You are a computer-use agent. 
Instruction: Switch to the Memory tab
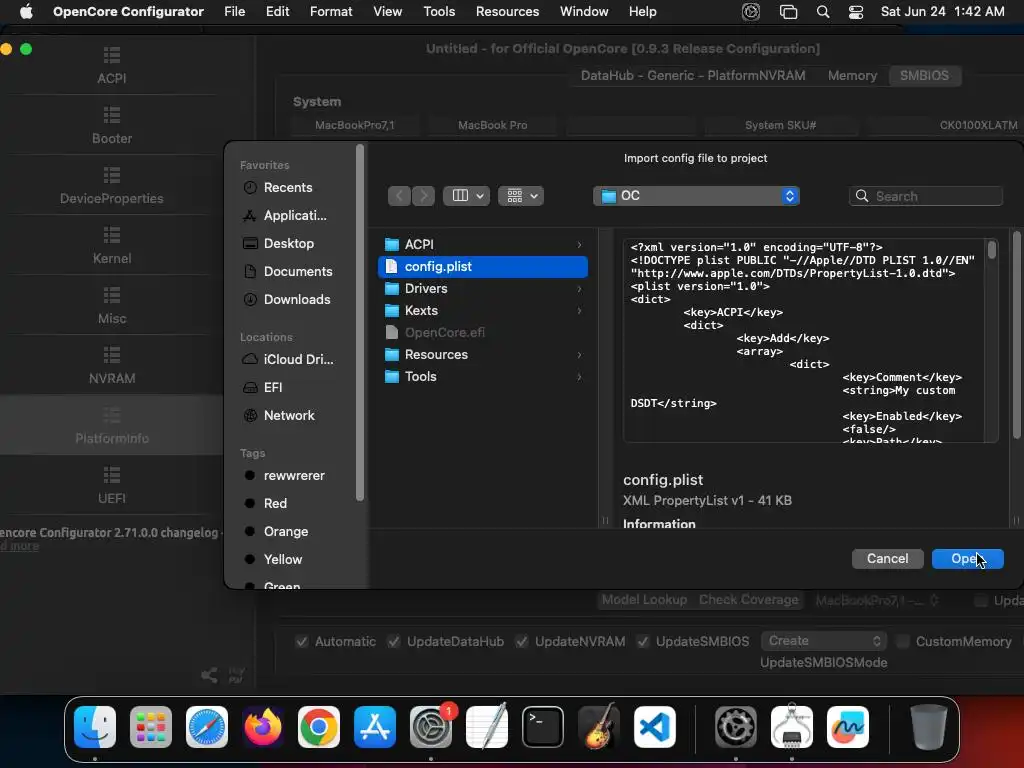pos(852,76)
